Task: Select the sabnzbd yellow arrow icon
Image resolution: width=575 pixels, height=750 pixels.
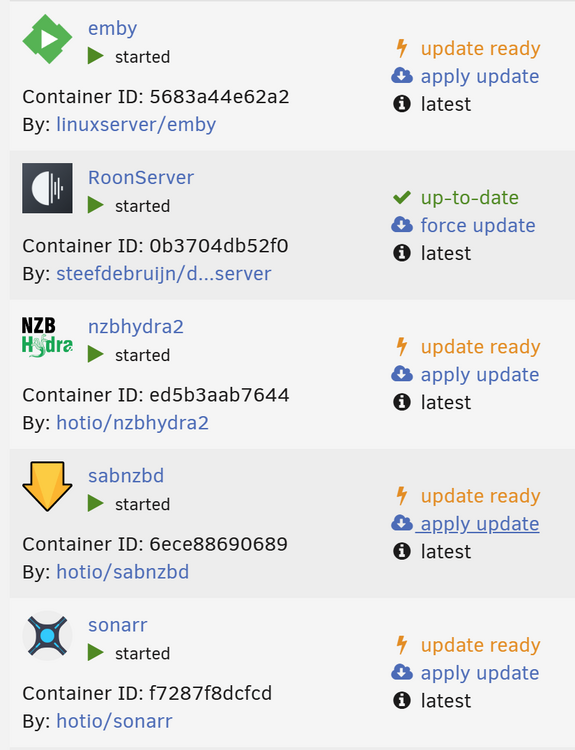Action: (x=47, y=486)
